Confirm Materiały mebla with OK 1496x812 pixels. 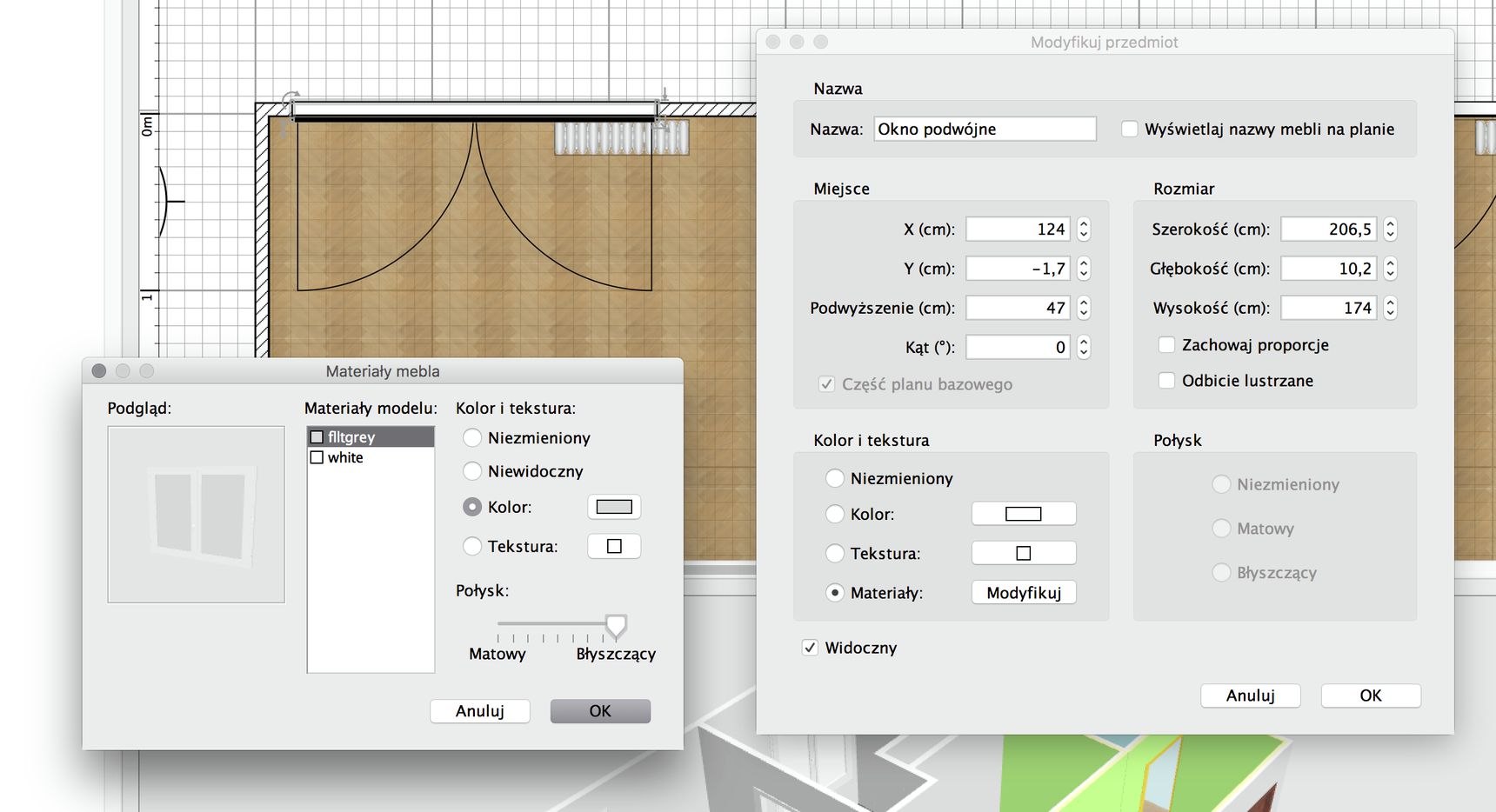click(600, 711)
